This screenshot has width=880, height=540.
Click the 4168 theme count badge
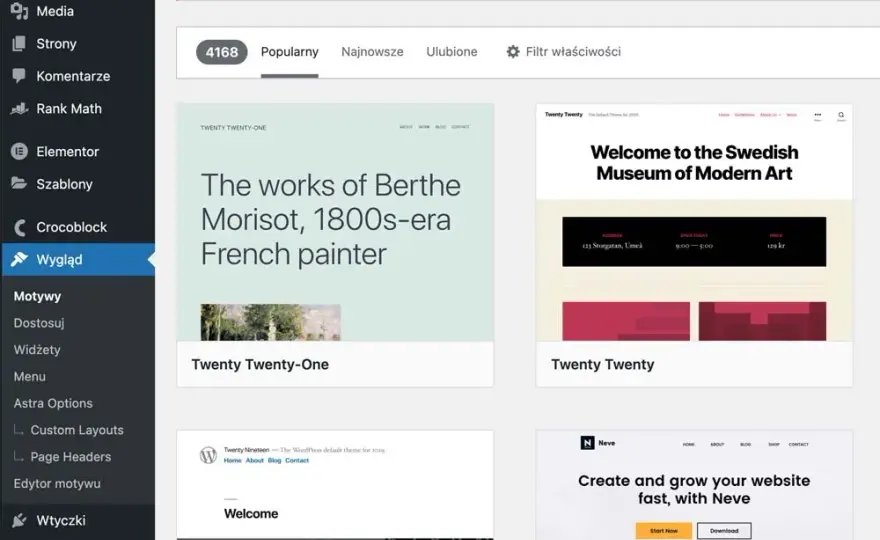[x=222, y=52]
